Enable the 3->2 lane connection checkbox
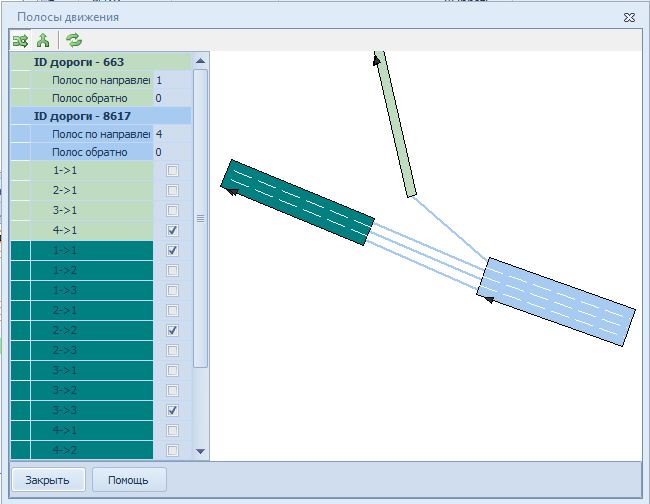 [172, 390]
